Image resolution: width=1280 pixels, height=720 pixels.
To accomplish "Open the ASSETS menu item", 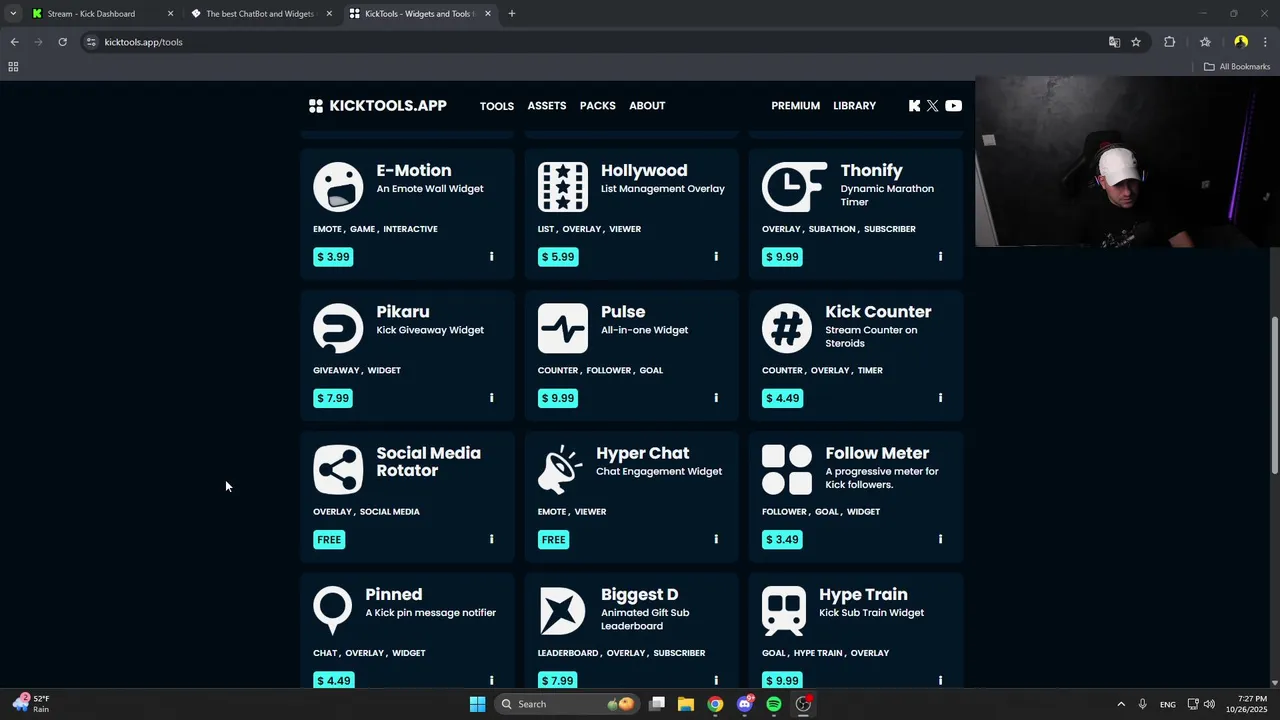I will click(x=547, y=106).
